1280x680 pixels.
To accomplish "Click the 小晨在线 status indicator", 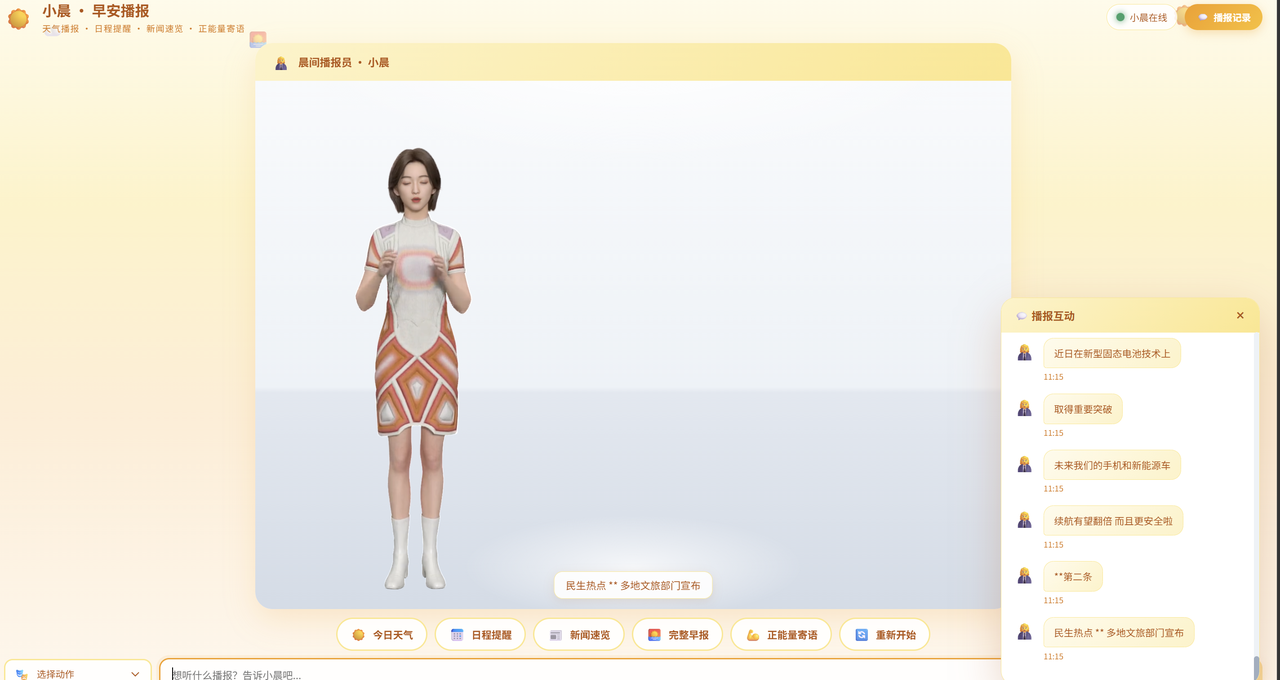I will [x=1141, y=17].
